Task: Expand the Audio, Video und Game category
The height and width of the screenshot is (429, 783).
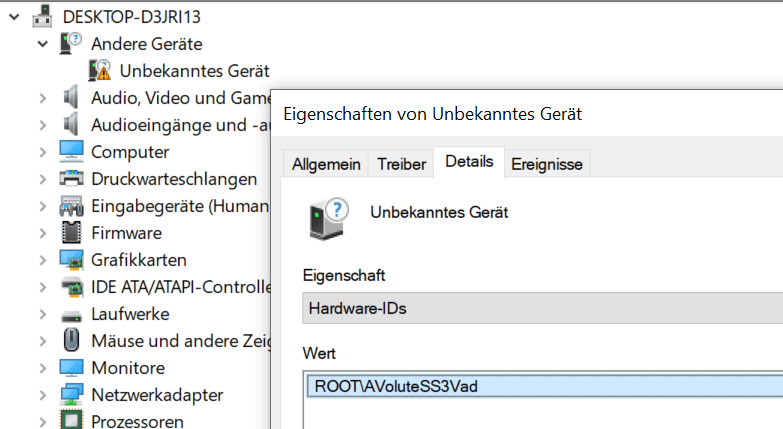Action: tap(43, 98)
